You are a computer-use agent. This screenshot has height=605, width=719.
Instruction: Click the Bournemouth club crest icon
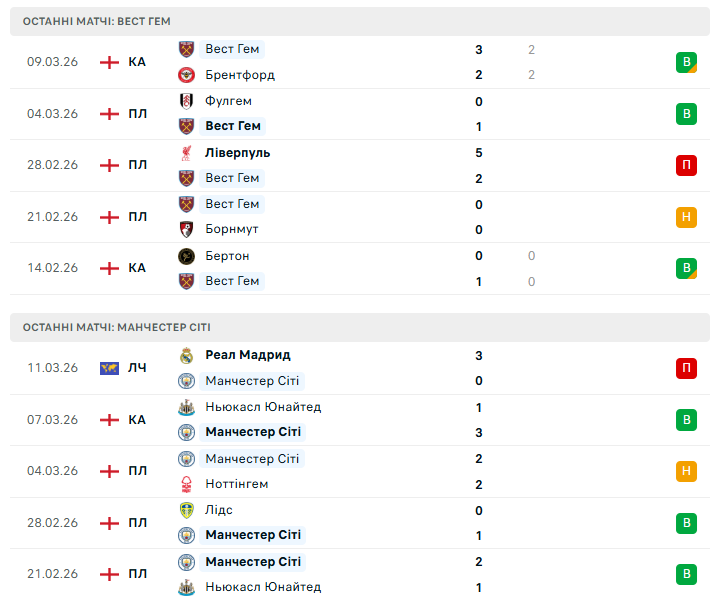pyautogui.click(x=186, y=229)
